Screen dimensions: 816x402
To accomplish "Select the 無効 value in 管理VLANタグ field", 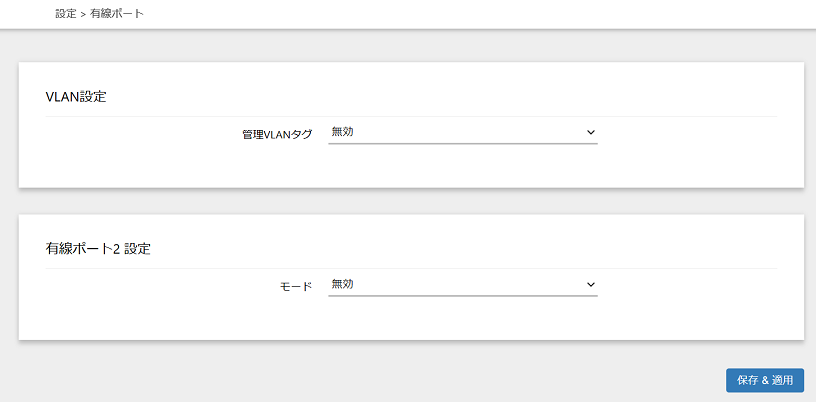I will (x=343, y=131).
